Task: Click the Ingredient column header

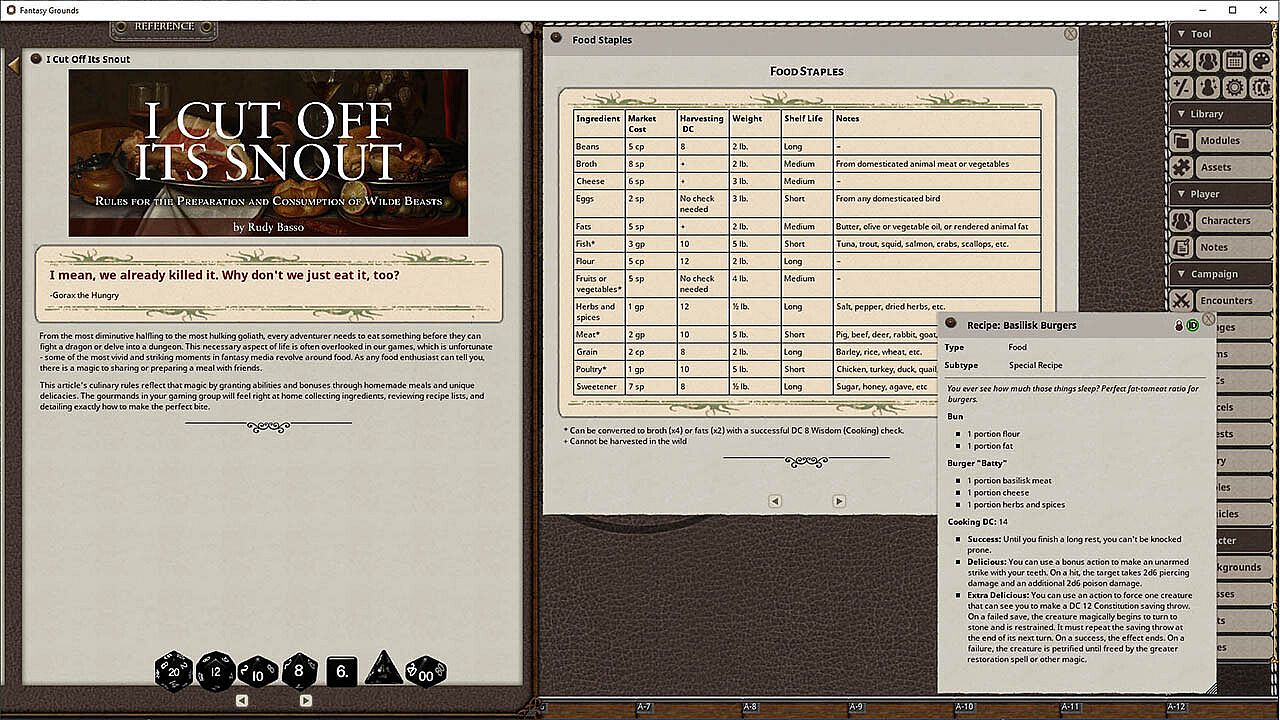Action: tap(599, 124)
